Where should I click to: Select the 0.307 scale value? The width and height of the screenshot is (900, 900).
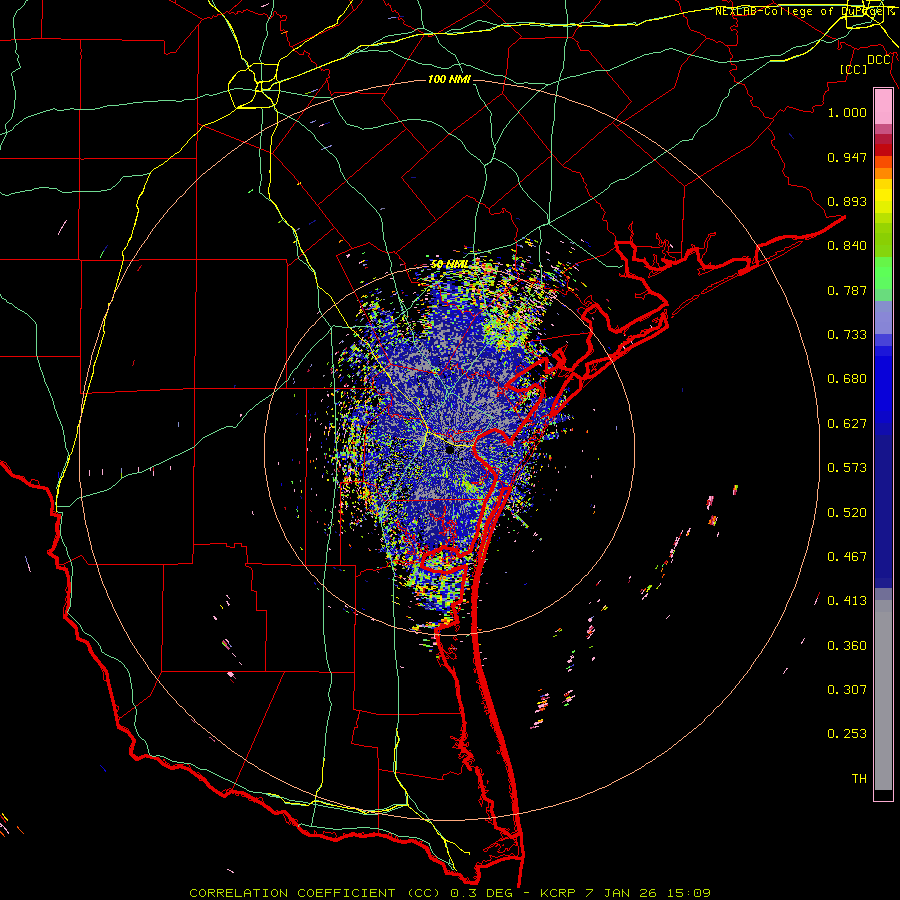point(847,690)
